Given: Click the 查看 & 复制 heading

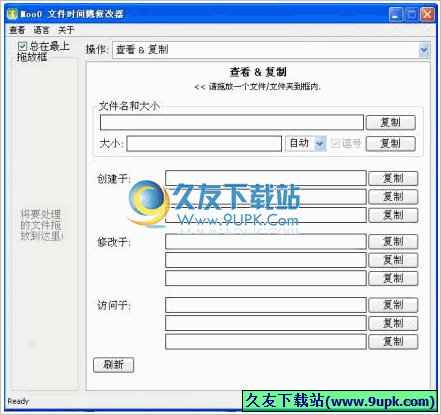Looking at the screenshot, I should [258, 72].
